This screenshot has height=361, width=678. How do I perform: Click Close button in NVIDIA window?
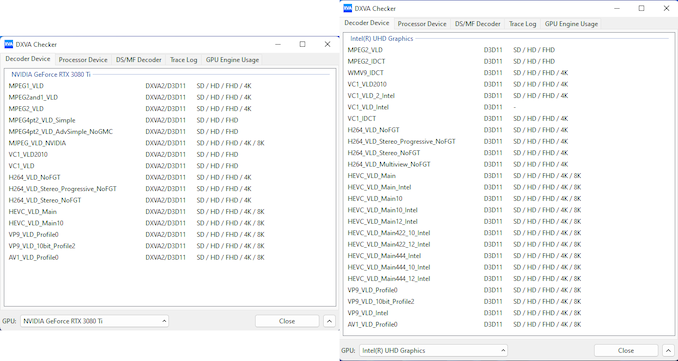(x=287, y=321)
